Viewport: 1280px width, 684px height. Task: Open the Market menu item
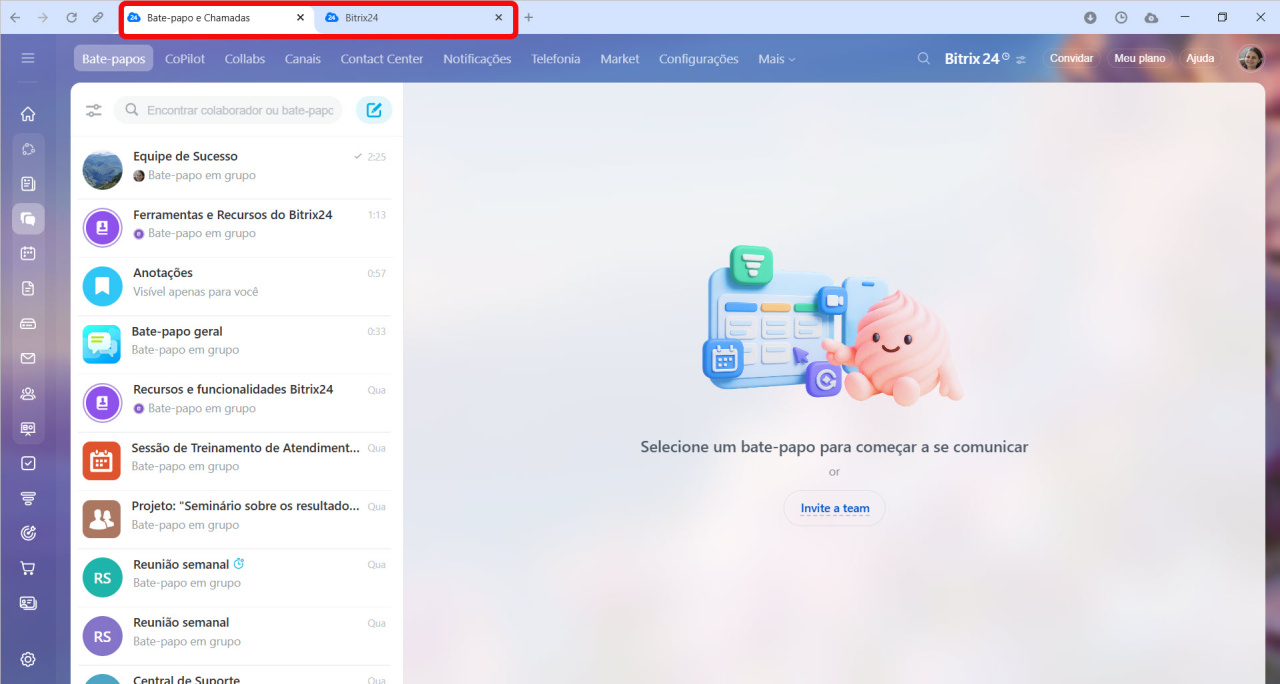[620, 59]
